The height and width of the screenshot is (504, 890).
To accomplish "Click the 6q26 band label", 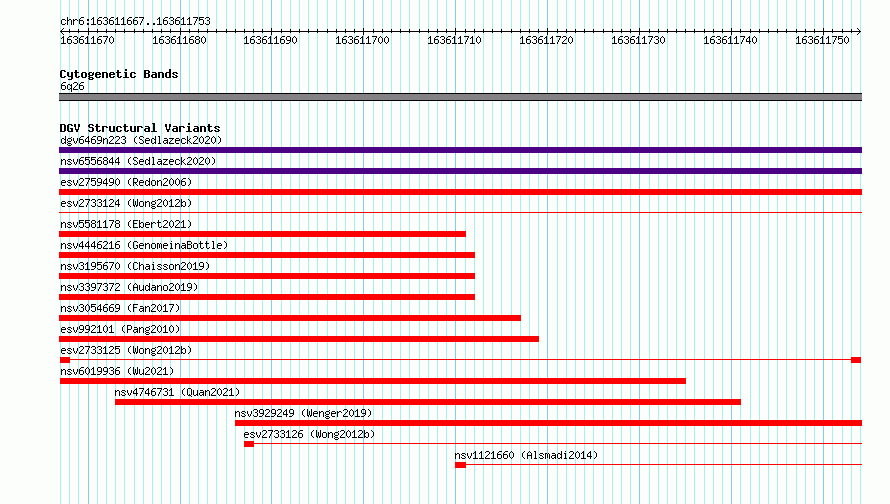I will tap(72, 86).
